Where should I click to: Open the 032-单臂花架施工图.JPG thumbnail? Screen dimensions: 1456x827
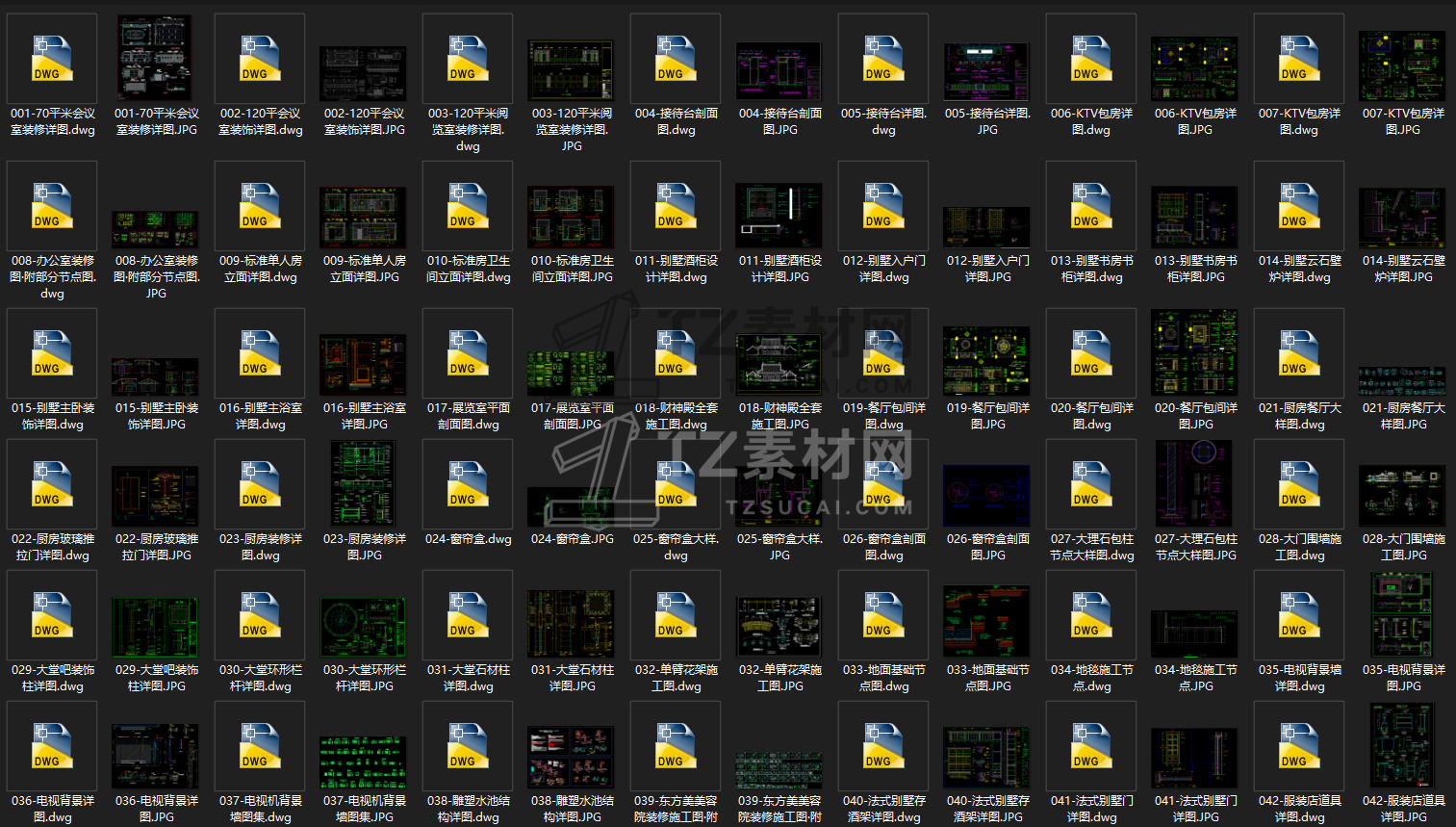click(779, 628)
